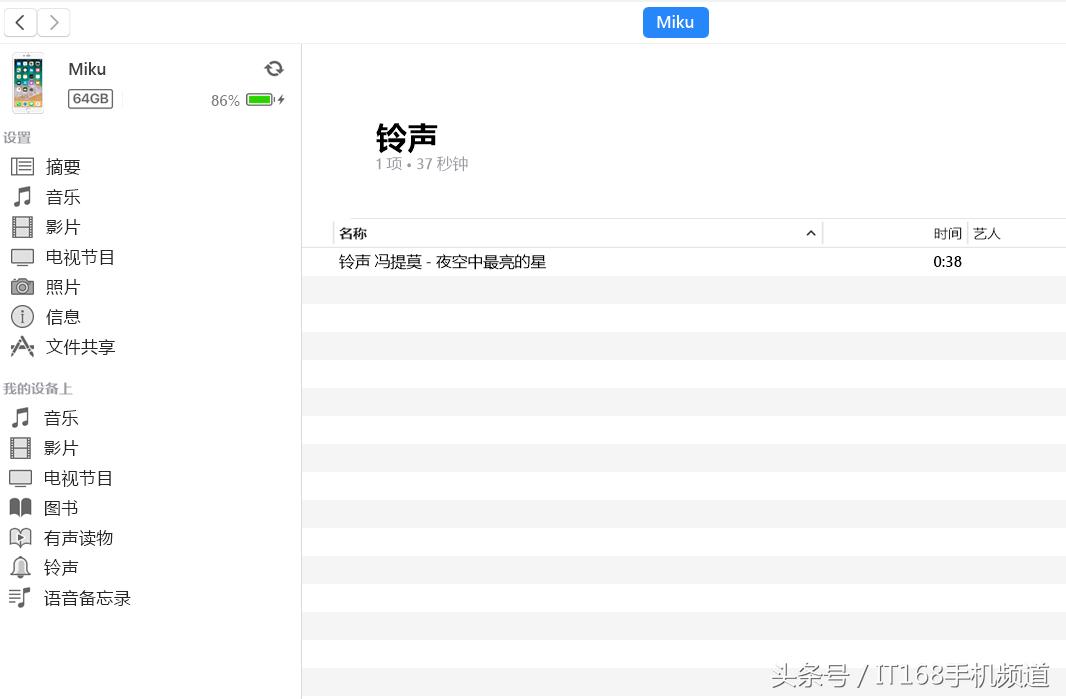Select the 音乐 section under 设置
The width and height of the screenshot is (1066, 699).
[x=62, y=196]
